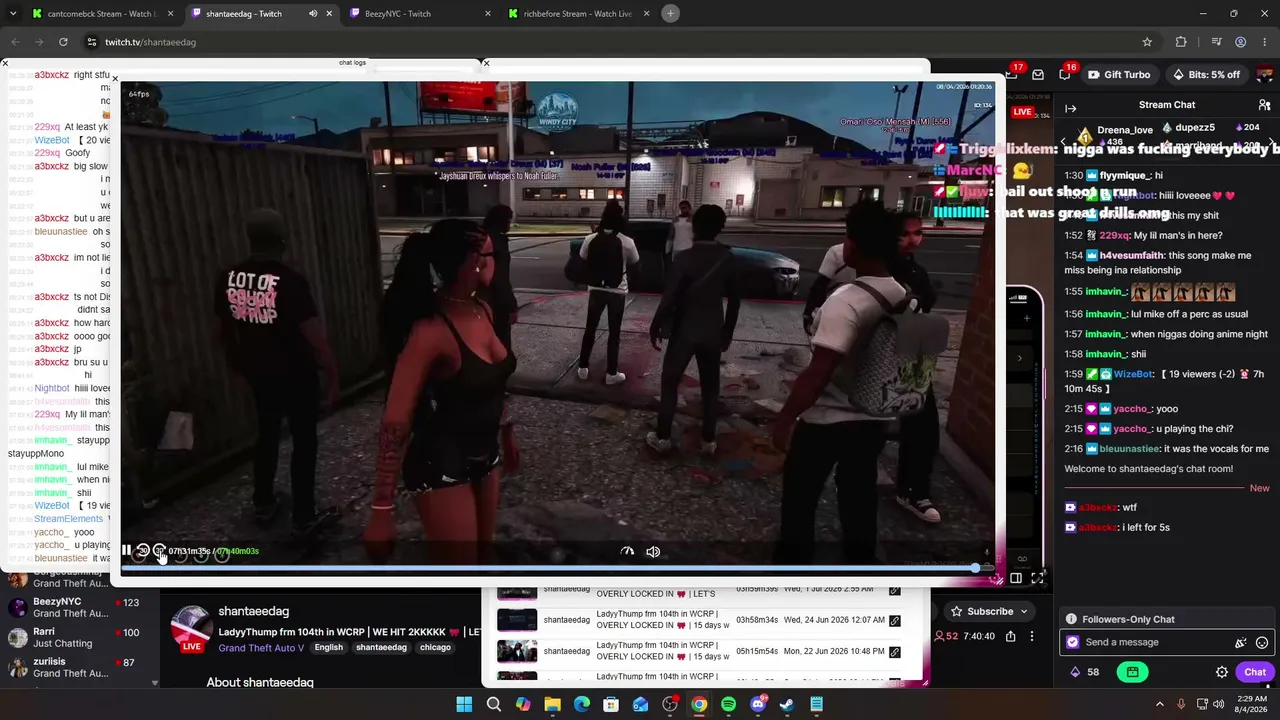Reload the page
This screenshot has height=720, width=1280.
point(63,42)
